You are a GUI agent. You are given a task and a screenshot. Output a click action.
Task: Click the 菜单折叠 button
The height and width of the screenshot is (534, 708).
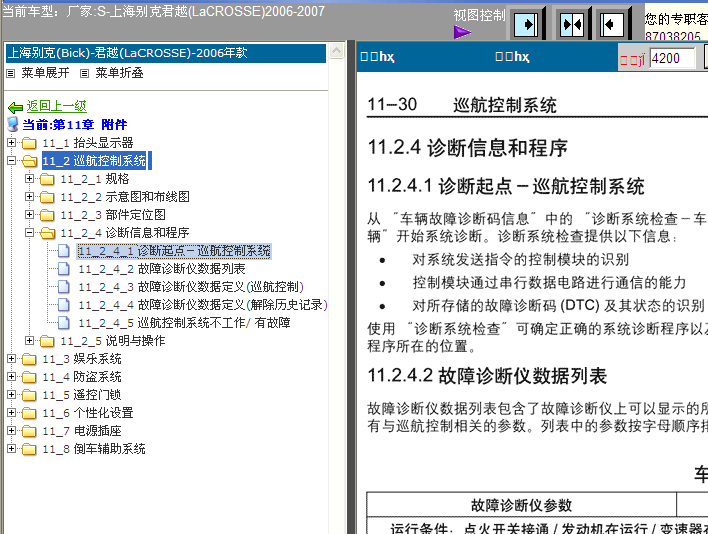119,73
